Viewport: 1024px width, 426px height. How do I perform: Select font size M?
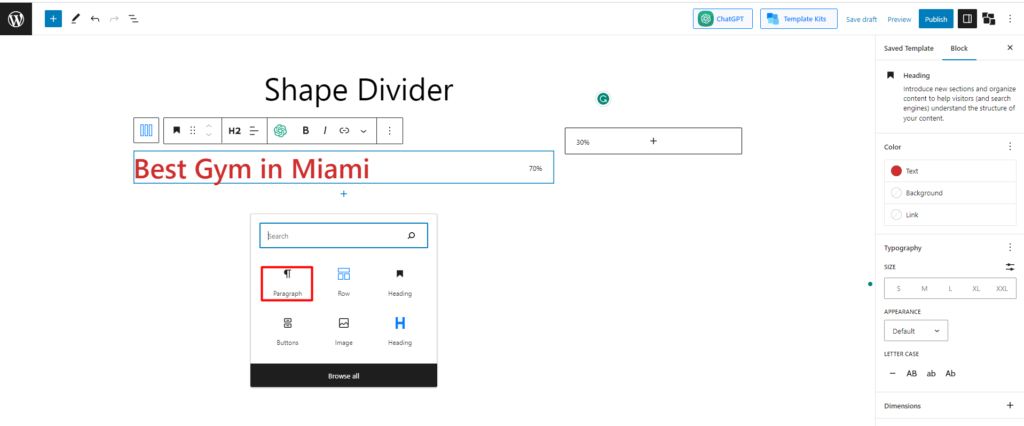coord(924,288)
